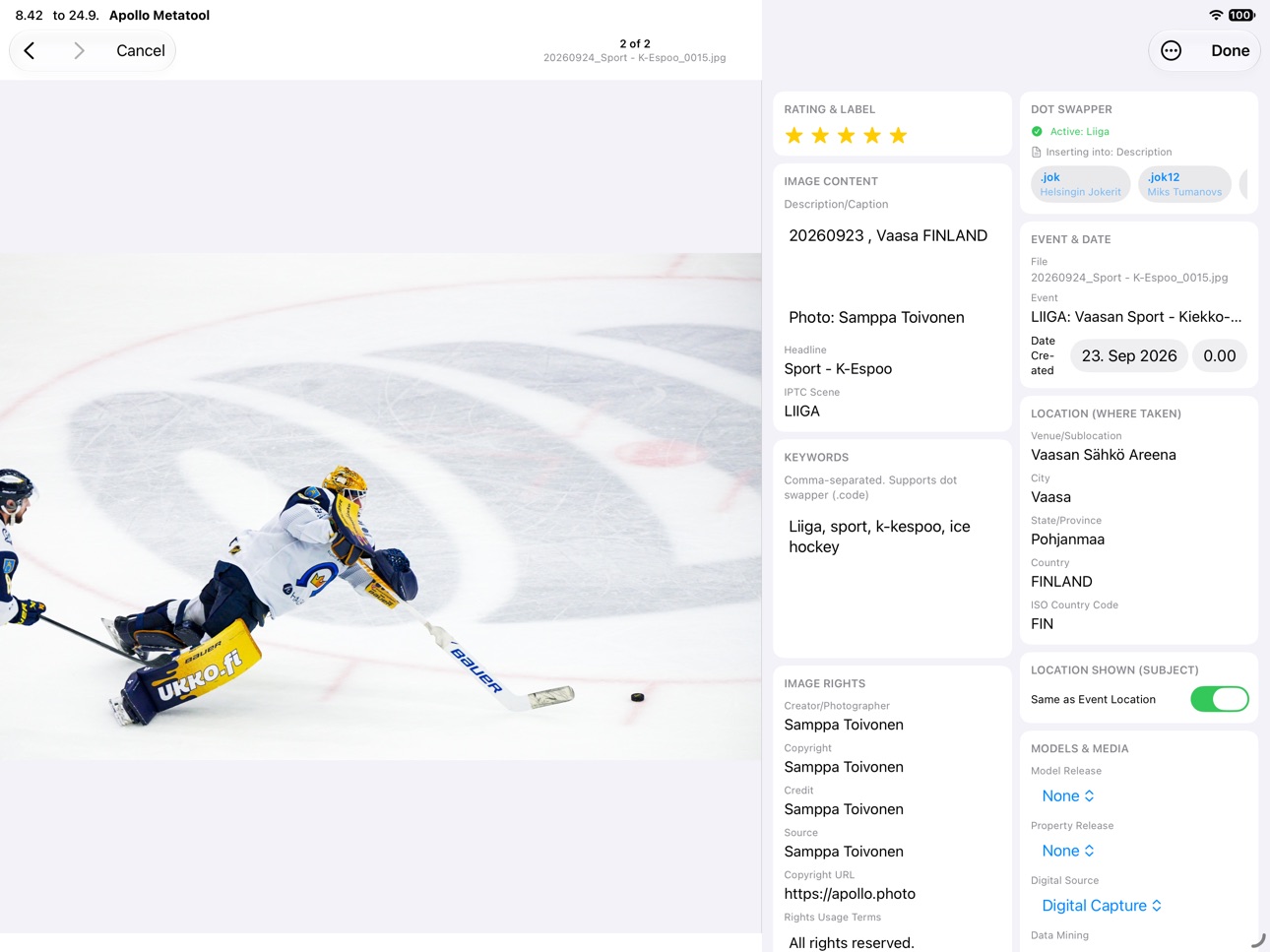
Task: Open the Model Release None dropdown
Action: click(1068, 795)
